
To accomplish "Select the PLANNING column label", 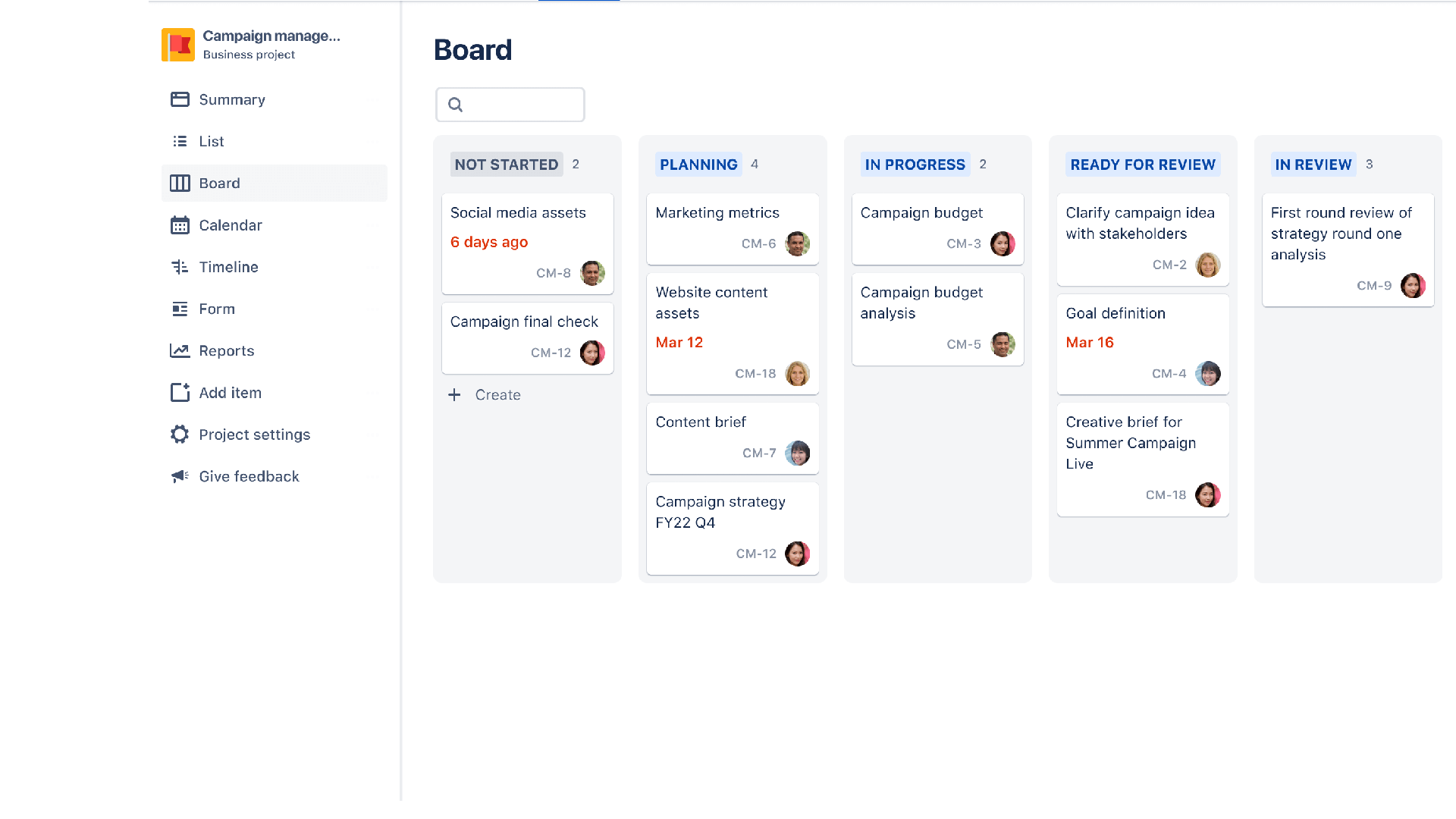I will click(698, 165).
